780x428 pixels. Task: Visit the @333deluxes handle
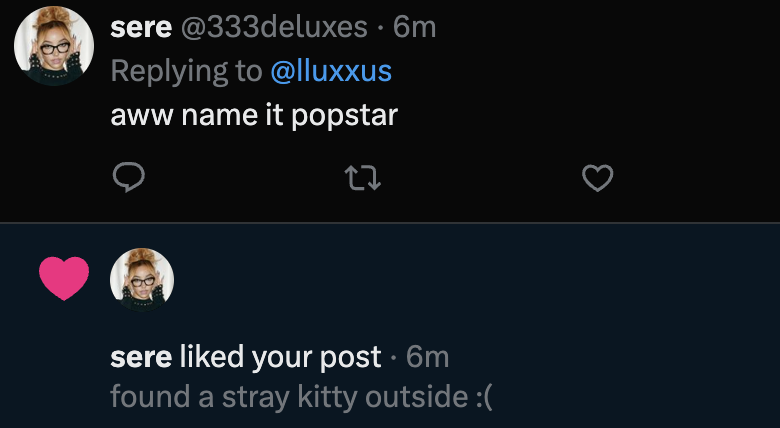(274, 27)
